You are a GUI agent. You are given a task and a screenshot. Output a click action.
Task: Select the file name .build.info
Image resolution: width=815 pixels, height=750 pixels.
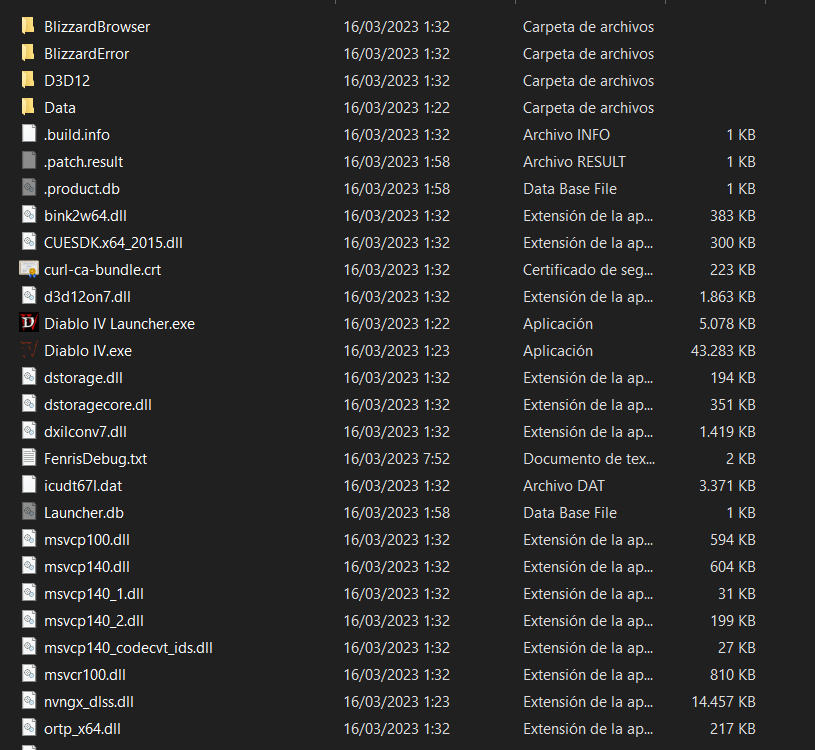click(x=77, y=135)
